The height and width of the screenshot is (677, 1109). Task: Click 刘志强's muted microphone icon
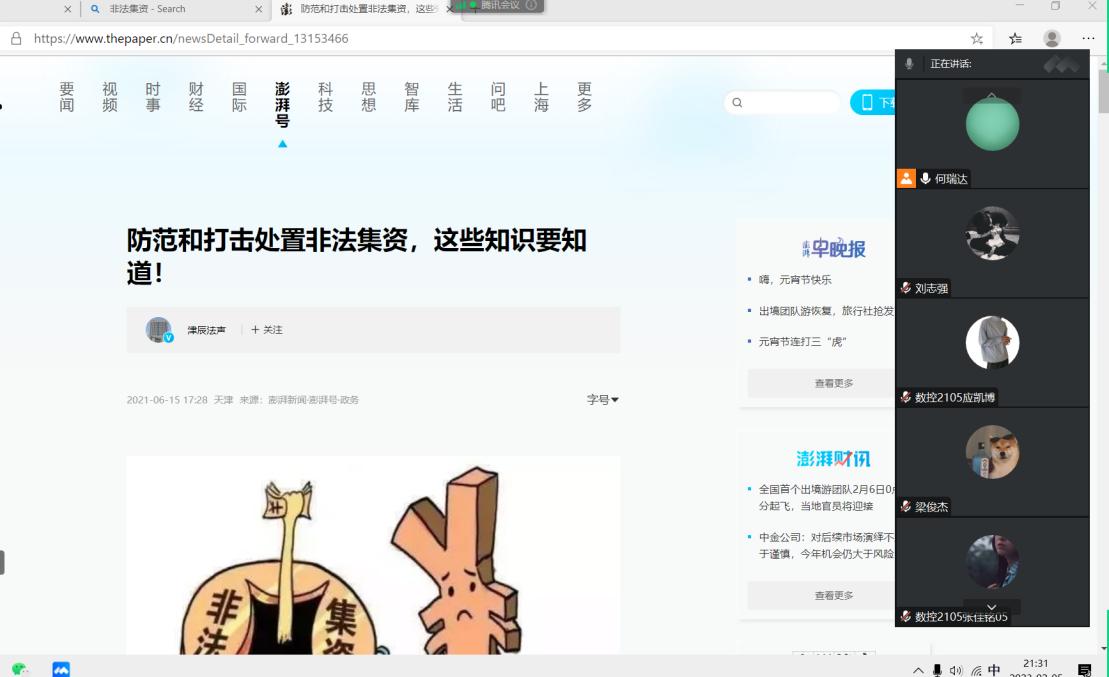(906, 288)
